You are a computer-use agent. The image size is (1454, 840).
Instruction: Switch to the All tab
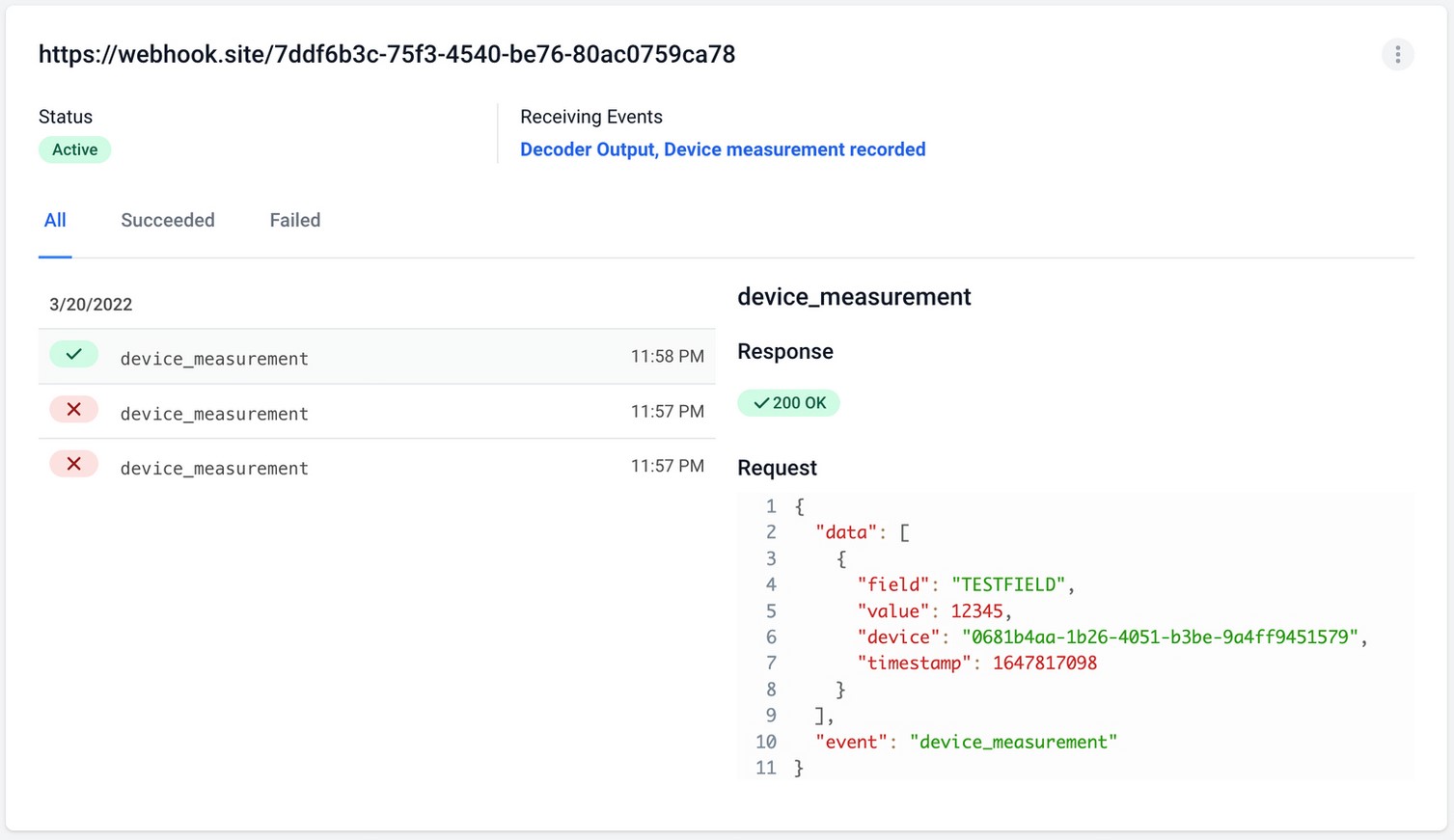coord(55,221)
